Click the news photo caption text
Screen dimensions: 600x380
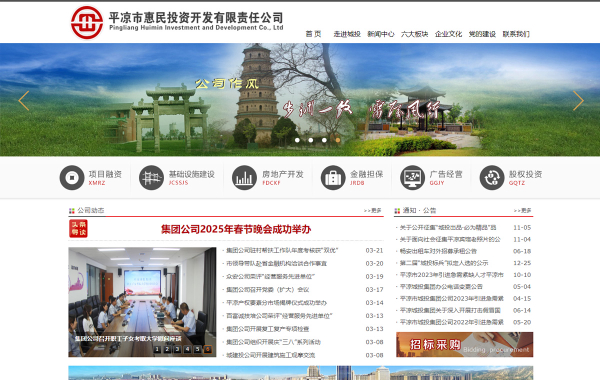(128, 338)
